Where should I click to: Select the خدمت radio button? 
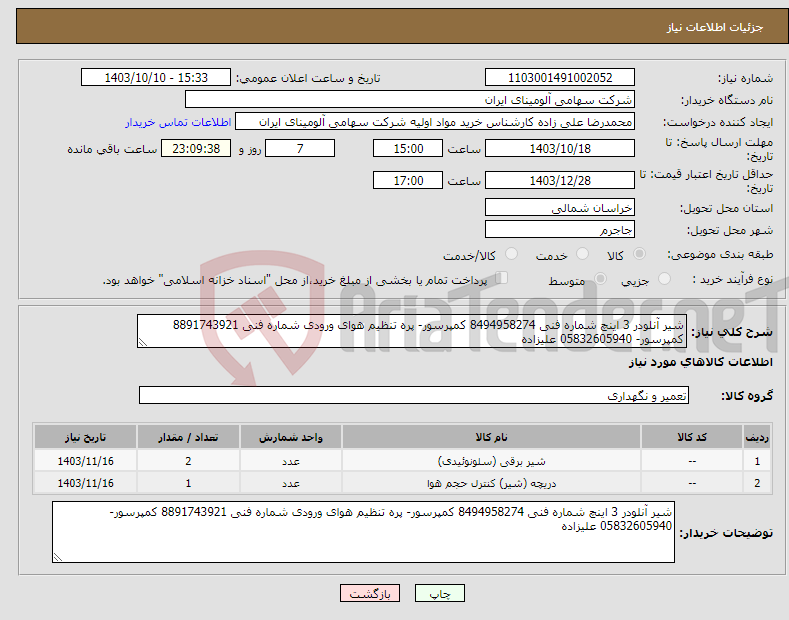582,254
